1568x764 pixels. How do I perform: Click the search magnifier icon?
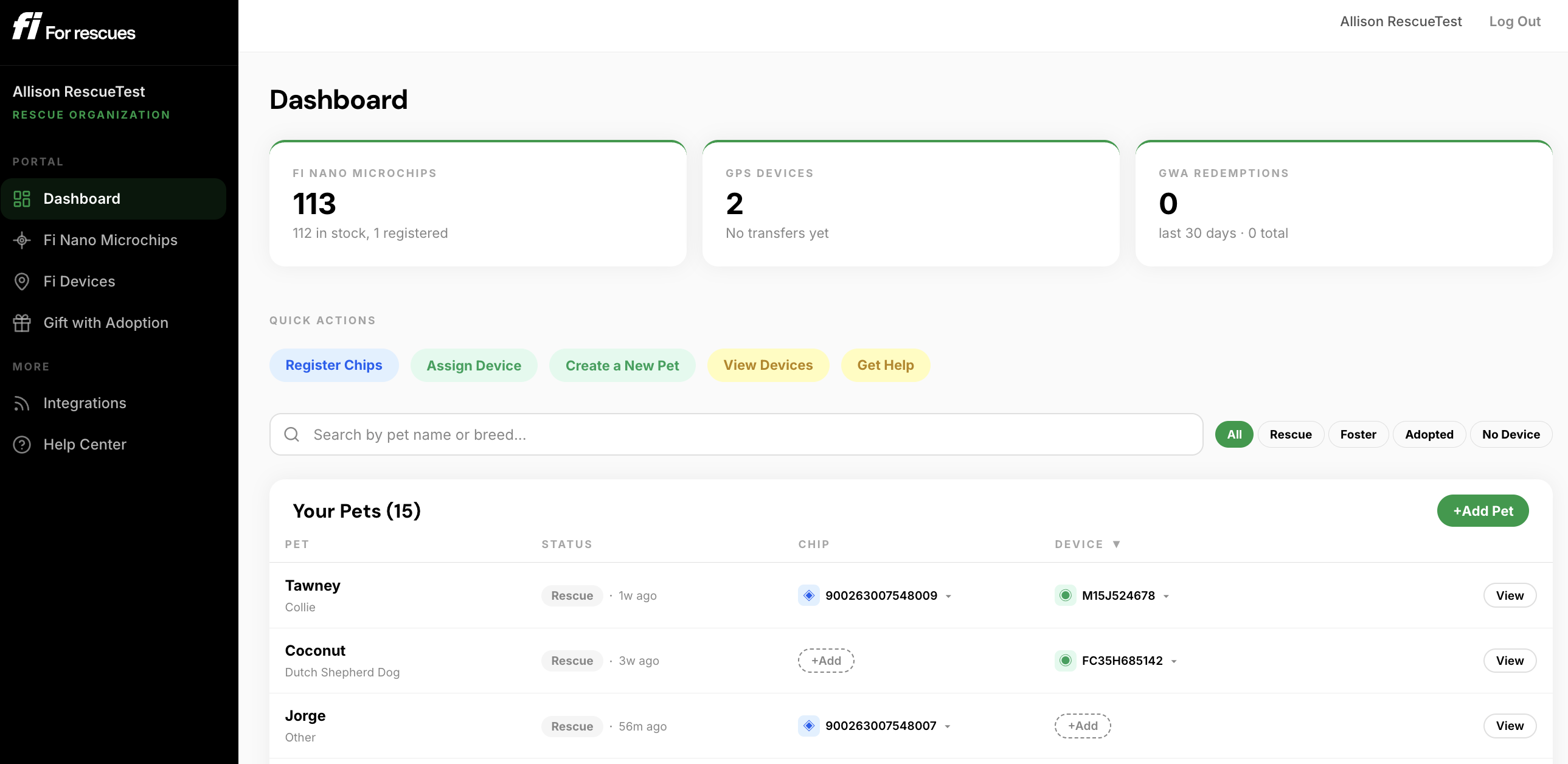[x=291, y=434]
